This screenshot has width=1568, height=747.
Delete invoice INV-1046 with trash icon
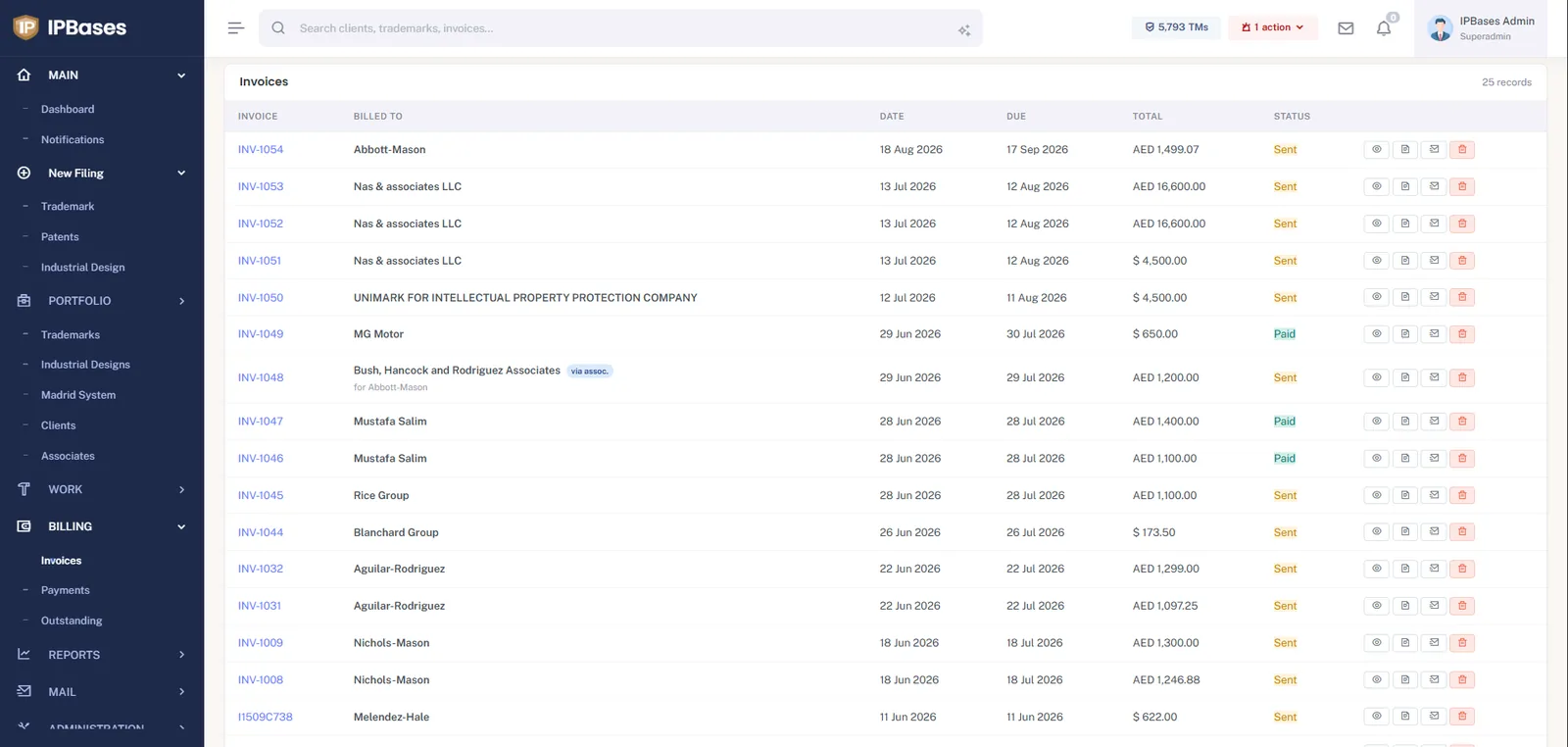pyautogui.click(x=1462, y=458)
